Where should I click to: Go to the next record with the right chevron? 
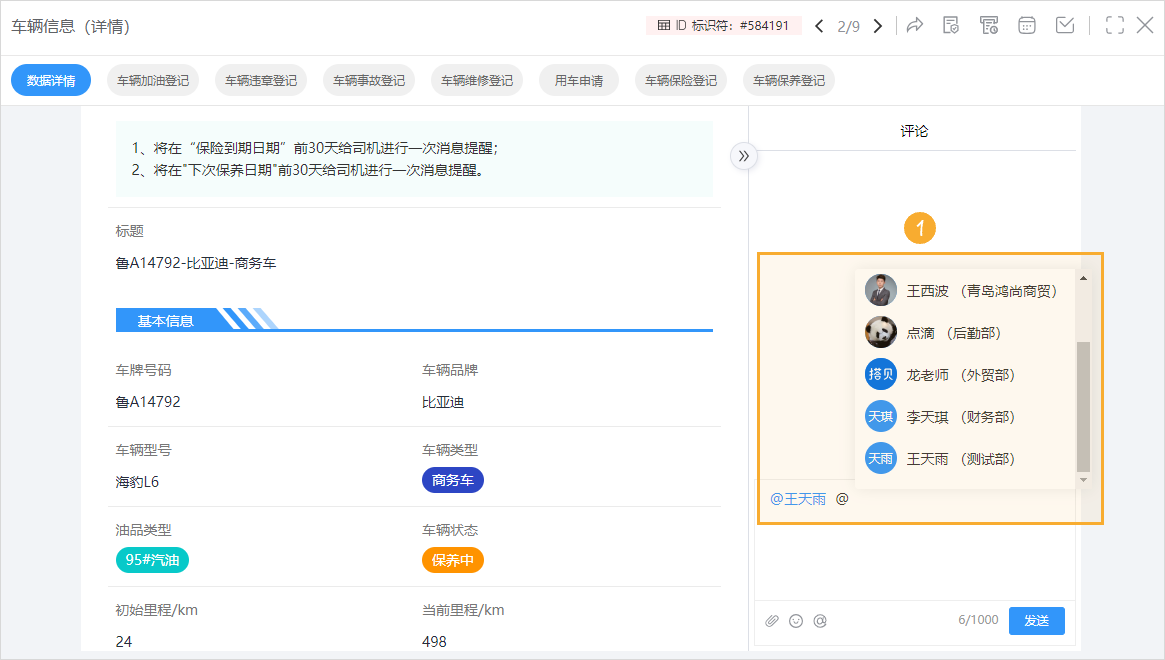[877, 25]
